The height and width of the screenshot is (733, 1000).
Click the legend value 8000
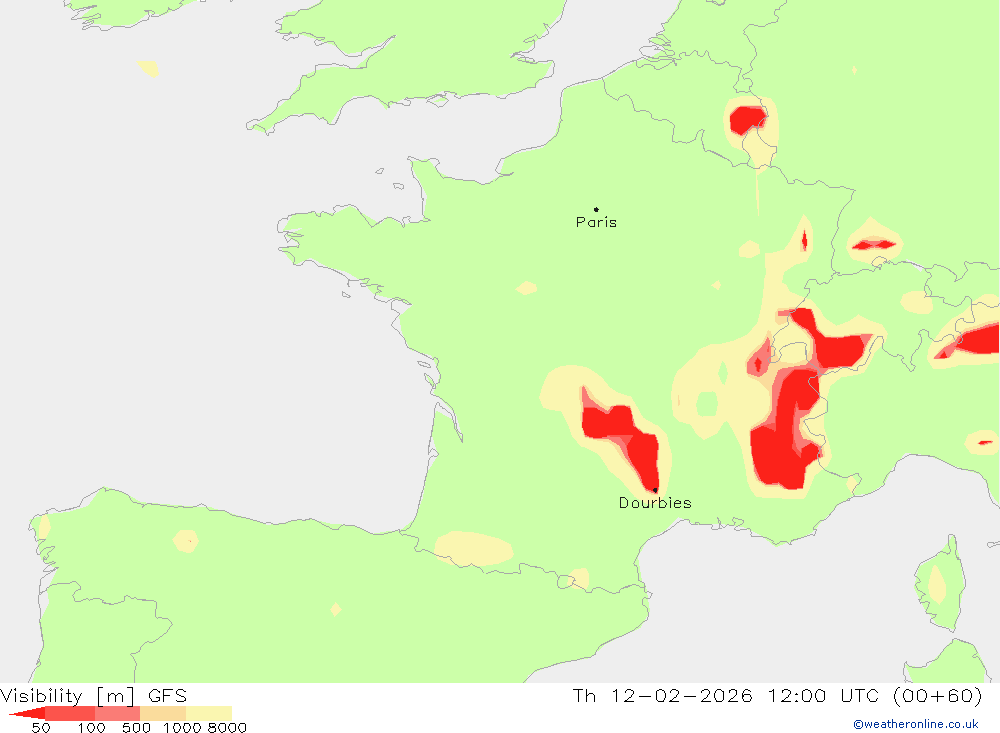coord(227,728)
